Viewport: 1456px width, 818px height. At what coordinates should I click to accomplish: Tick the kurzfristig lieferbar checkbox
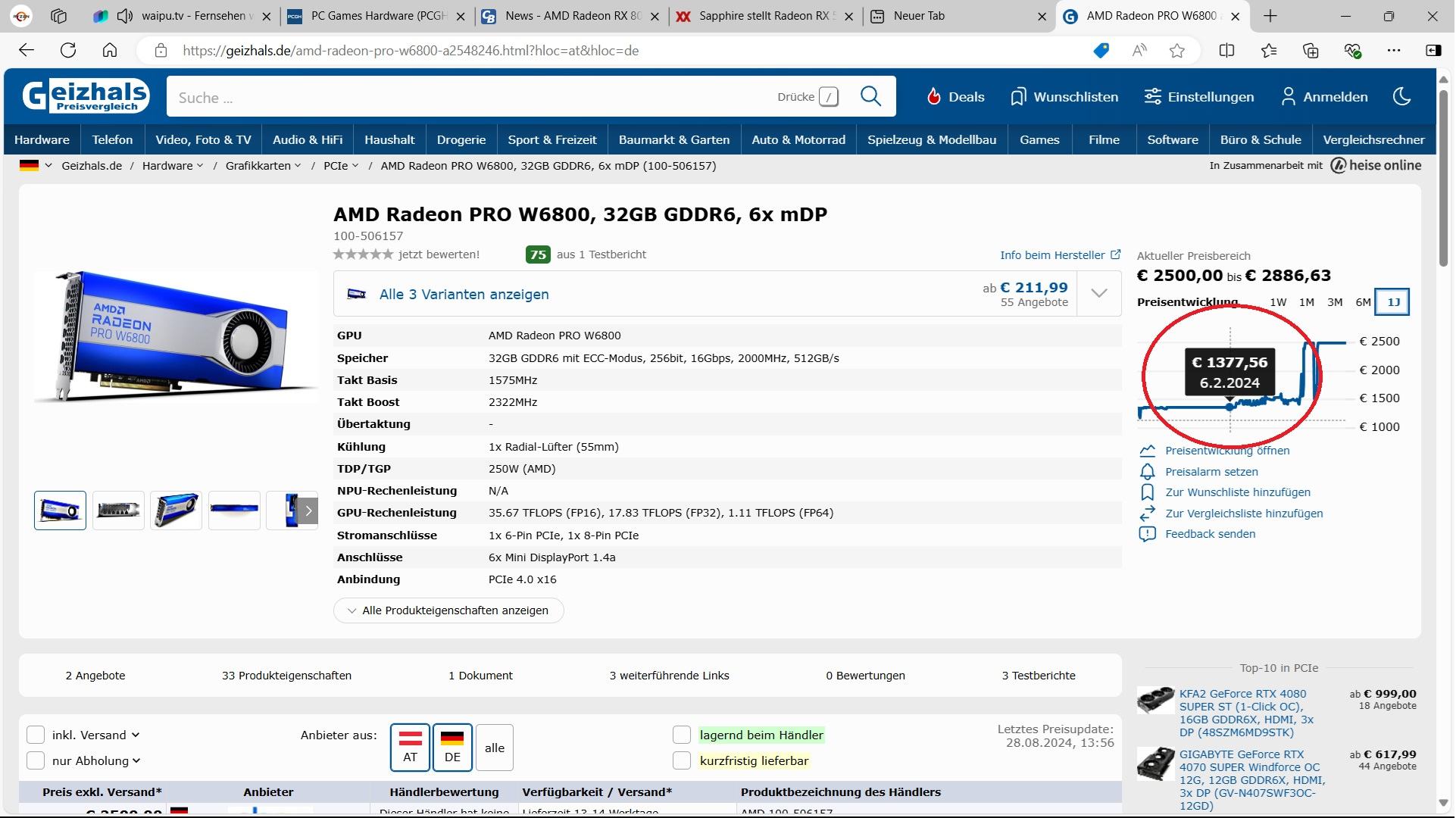[682, 760]
